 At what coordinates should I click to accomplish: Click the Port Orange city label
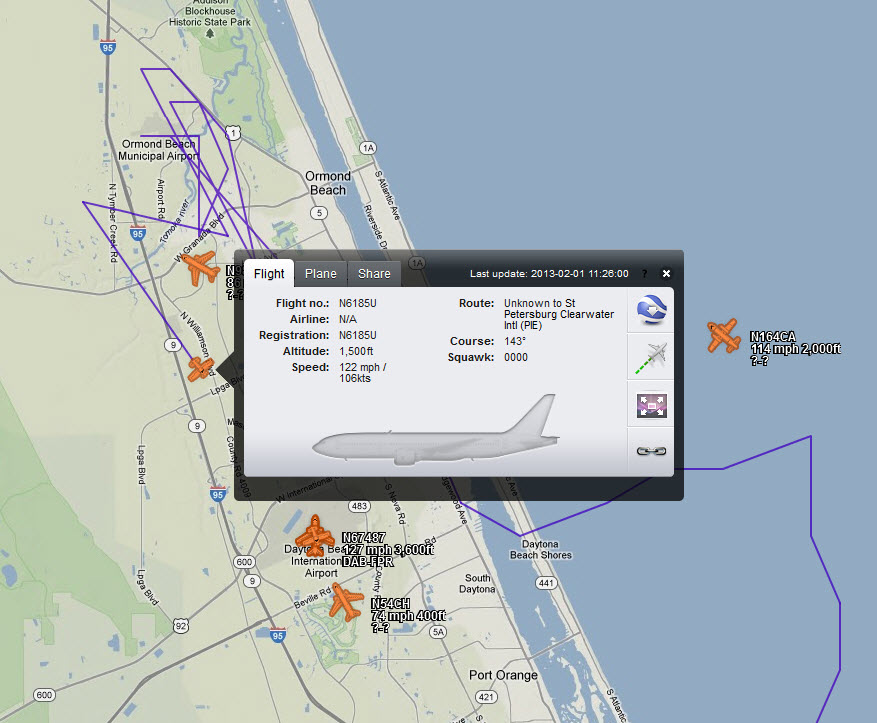coord(503,675)
